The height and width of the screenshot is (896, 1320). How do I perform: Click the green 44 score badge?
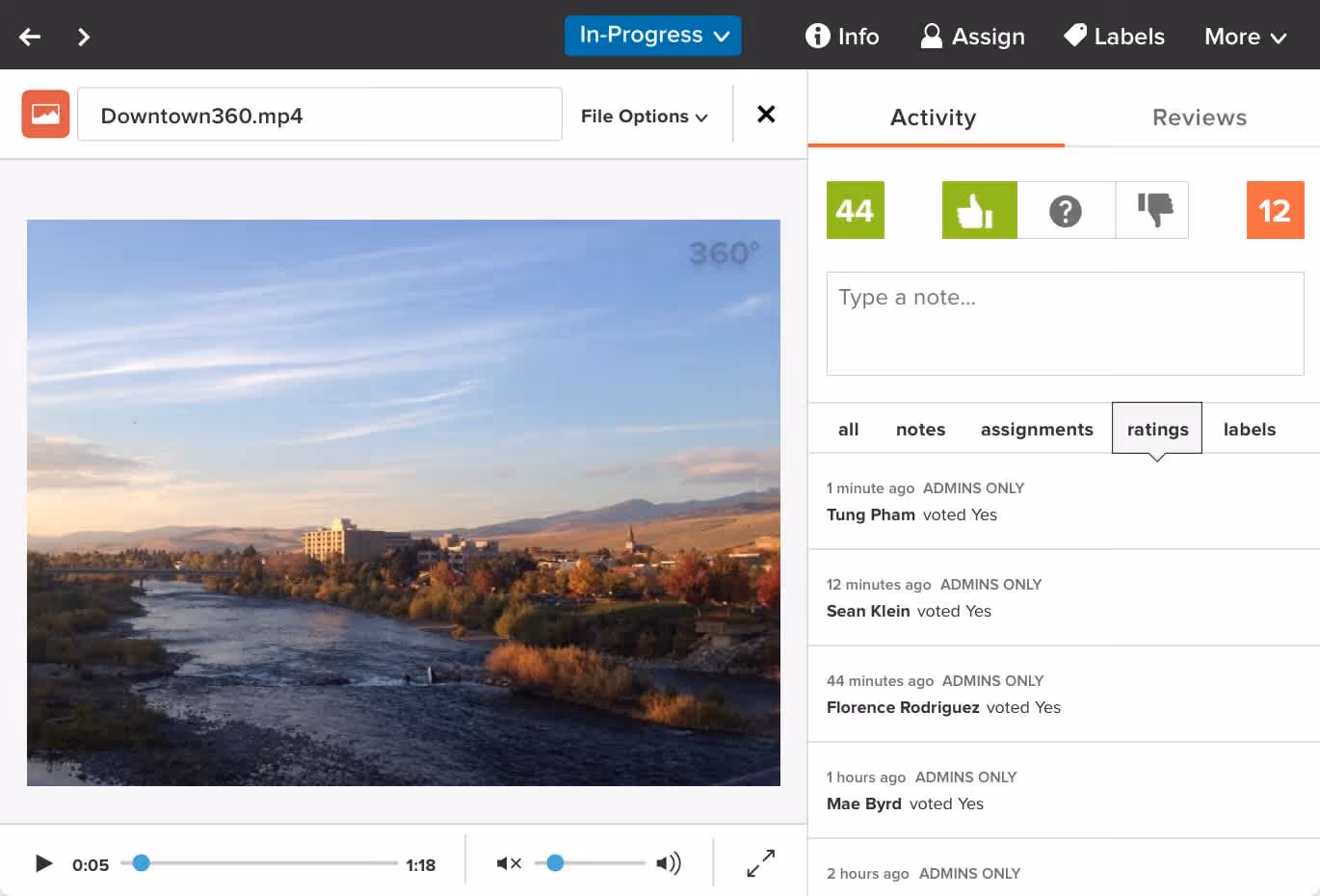pyautogui.click(x=856, y=210)
